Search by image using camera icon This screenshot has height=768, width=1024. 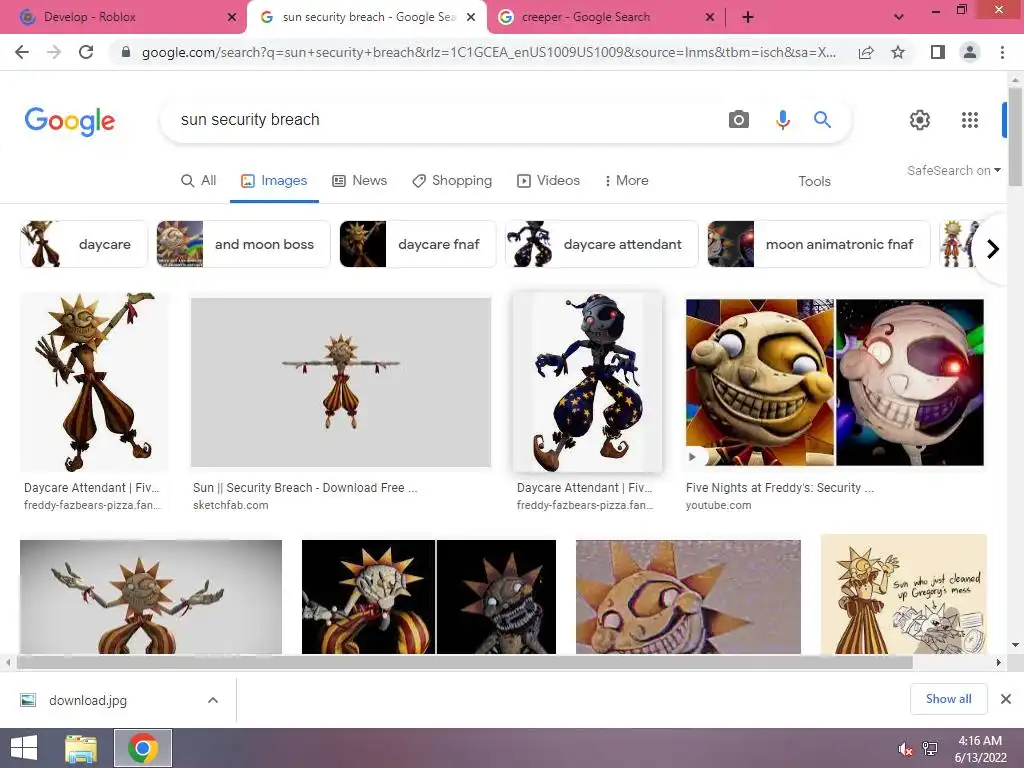tap(739, 120)
